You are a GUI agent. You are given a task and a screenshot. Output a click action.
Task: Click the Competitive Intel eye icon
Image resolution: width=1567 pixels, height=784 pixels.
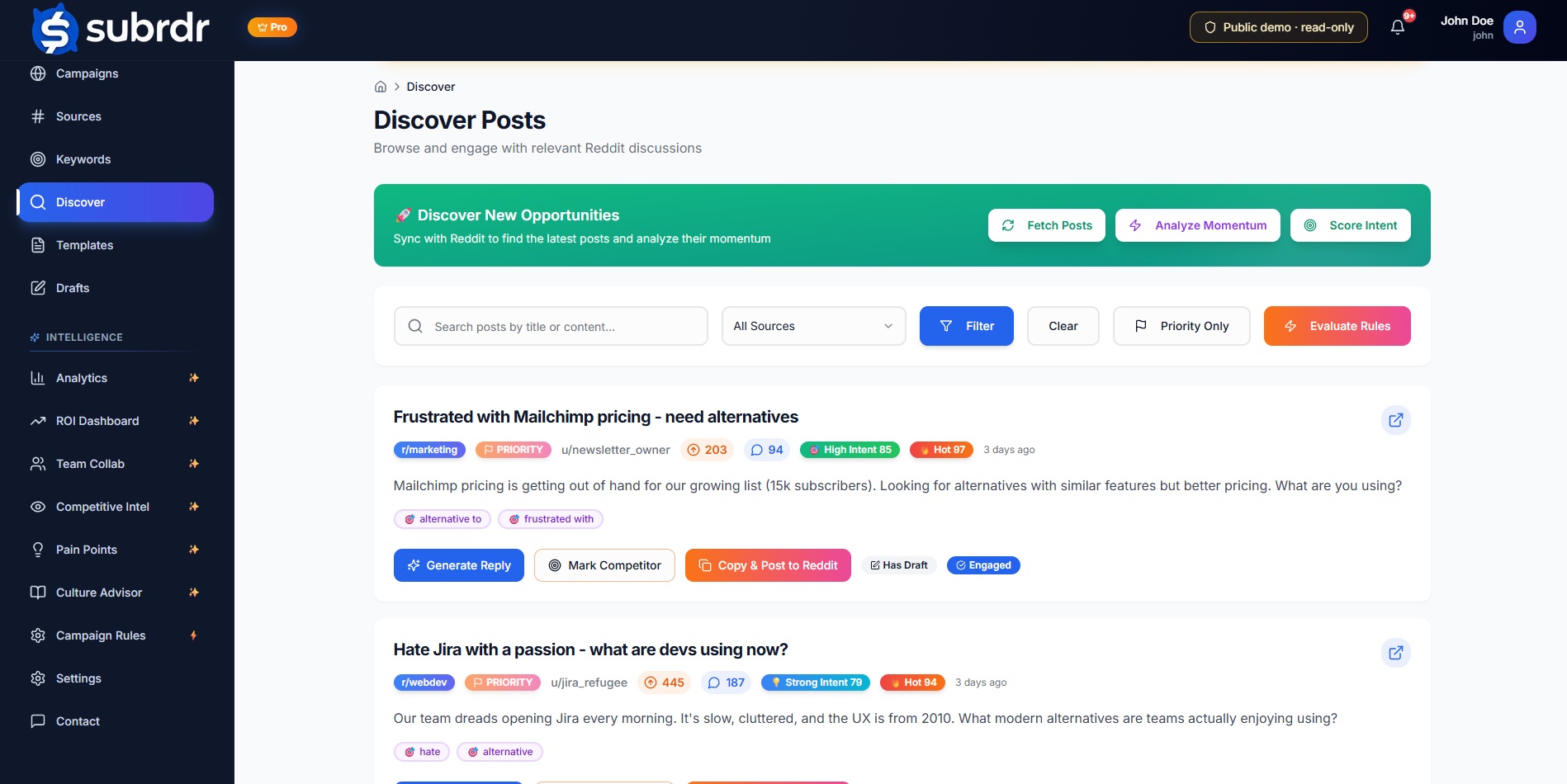[38, 507]
